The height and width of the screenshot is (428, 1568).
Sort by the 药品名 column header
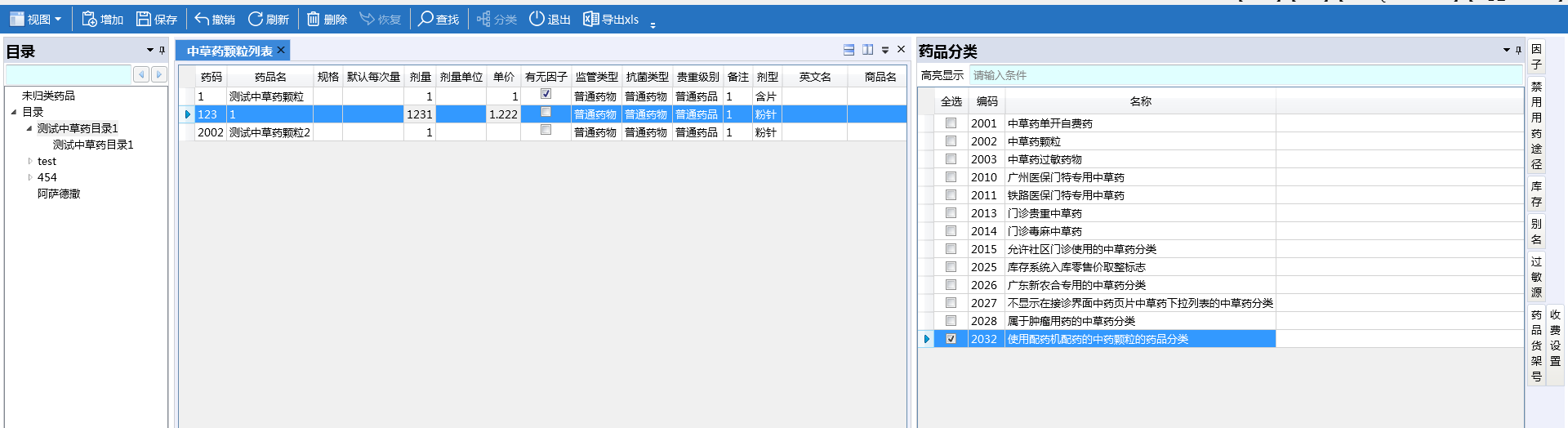pyautogui.click(x=270, y=77)
